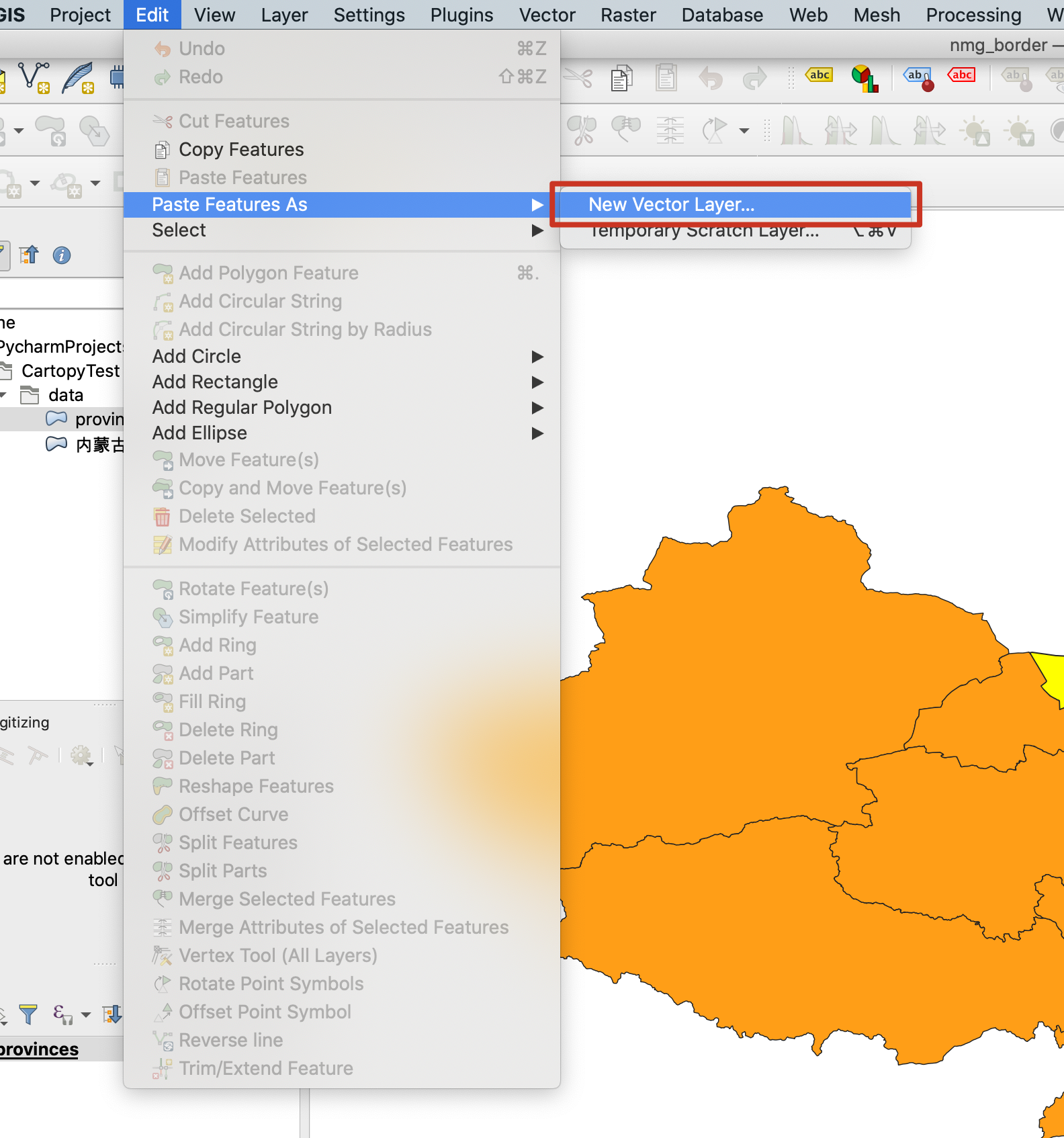Open the Vector menu

tap(547, 15)
